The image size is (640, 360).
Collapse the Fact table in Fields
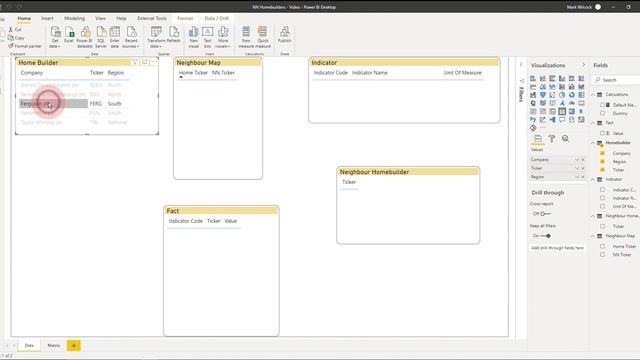pyautogui.click(x=593, y=122)
